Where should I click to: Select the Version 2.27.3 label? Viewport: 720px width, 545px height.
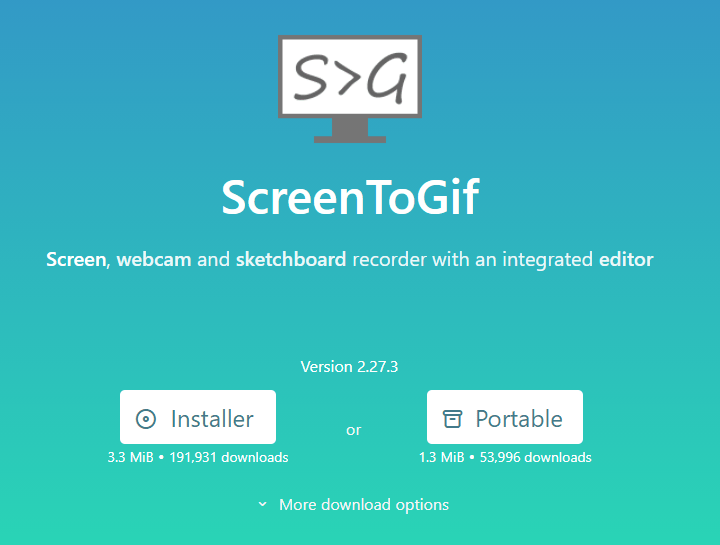coord(349,366)
